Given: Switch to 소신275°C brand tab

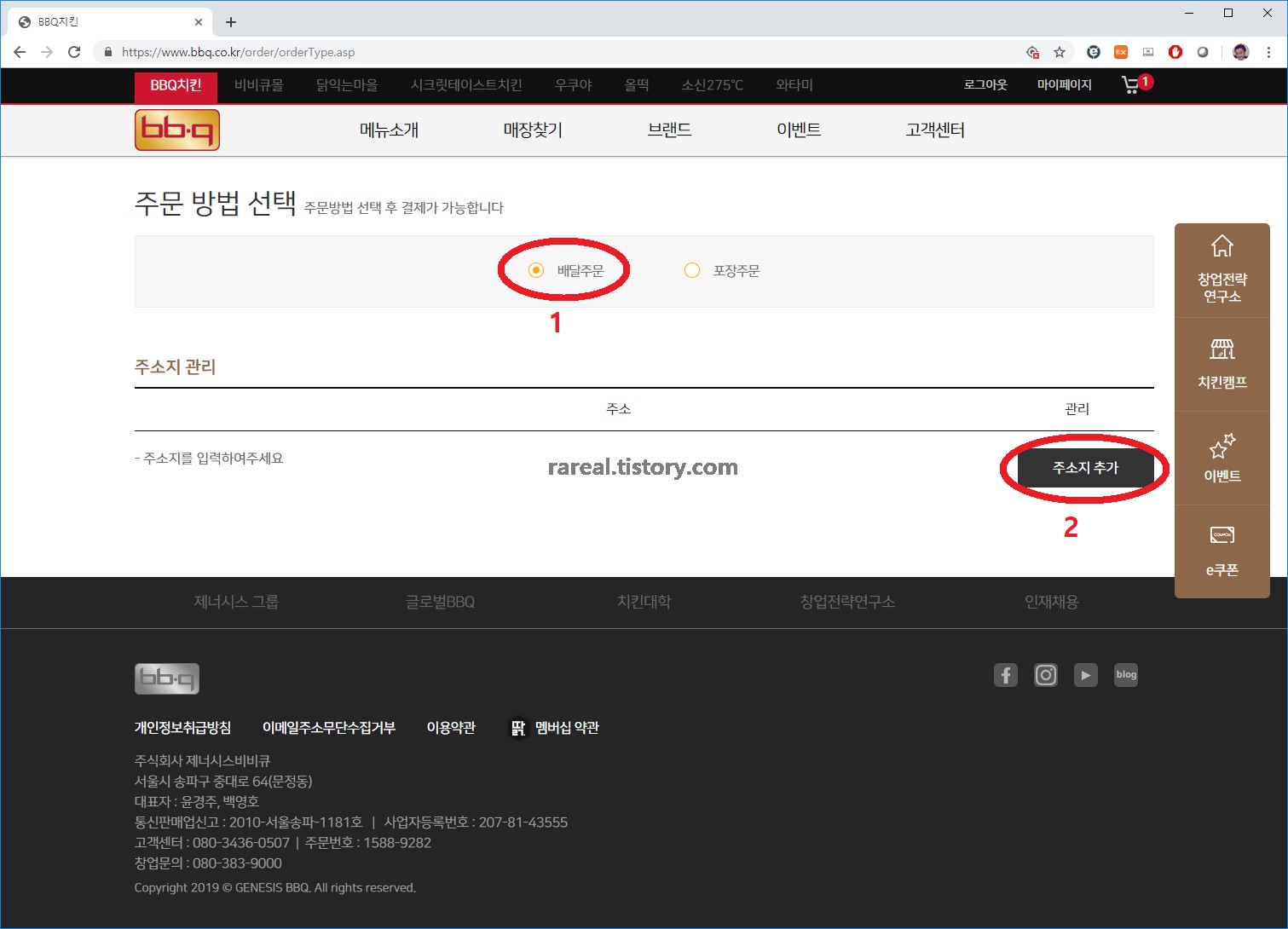Looking at the screenshot, I should [713, 85].
